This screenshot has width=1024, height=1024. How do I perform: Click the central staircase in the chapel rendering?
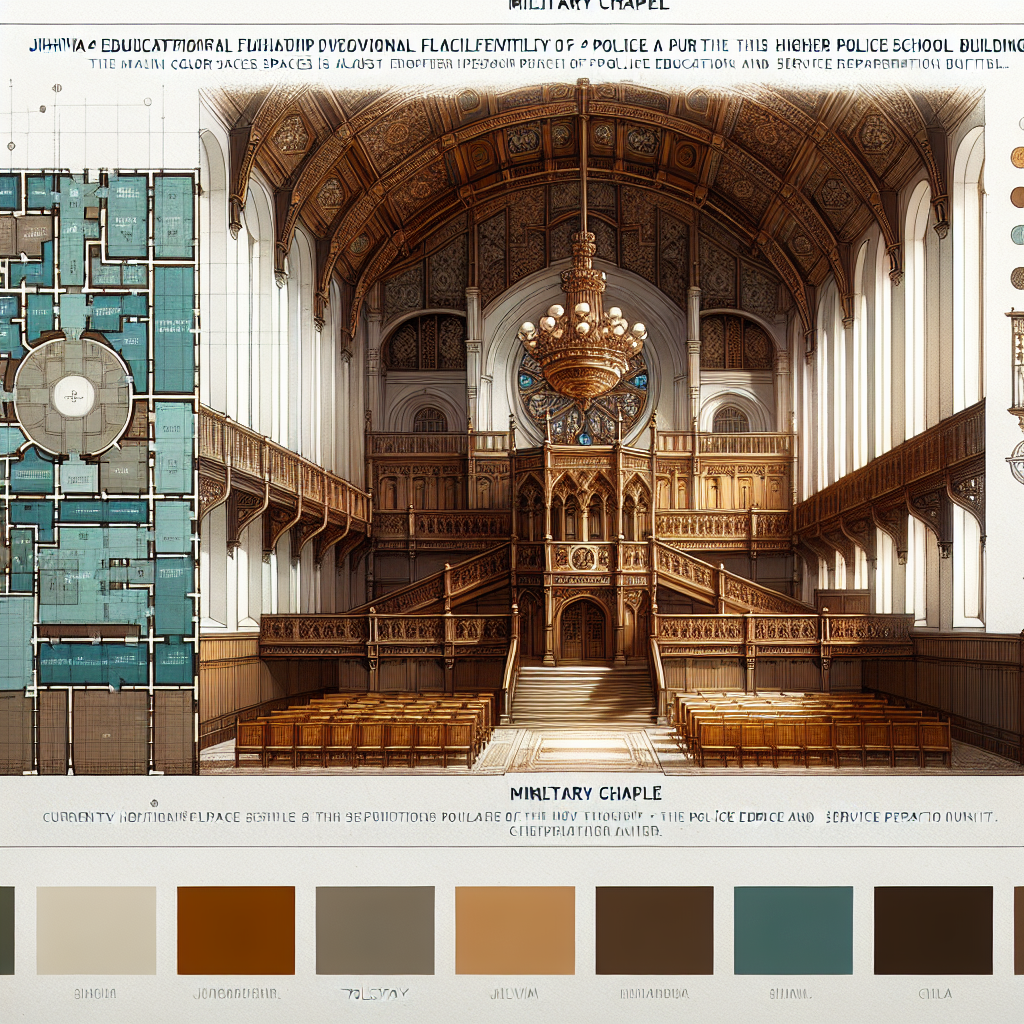(x=583, y=695)
